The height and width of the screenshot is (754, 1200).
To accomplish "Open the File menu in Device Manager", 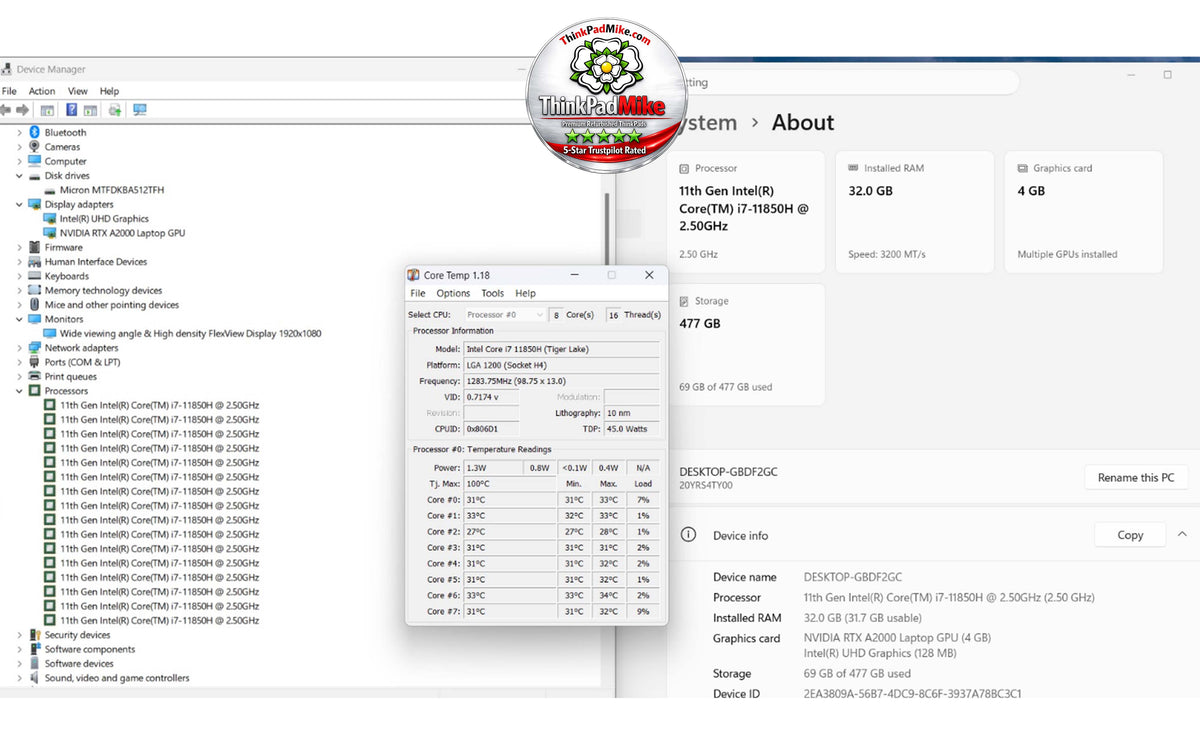I will point(9,91).
